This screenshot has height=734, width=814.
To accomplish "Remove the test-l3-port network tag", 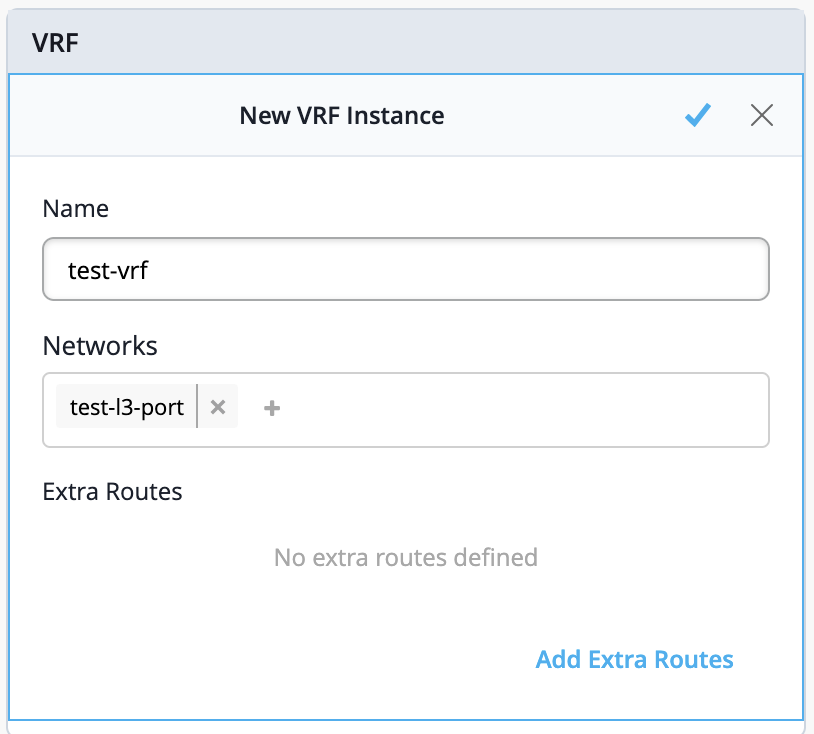I will [218, 407].
